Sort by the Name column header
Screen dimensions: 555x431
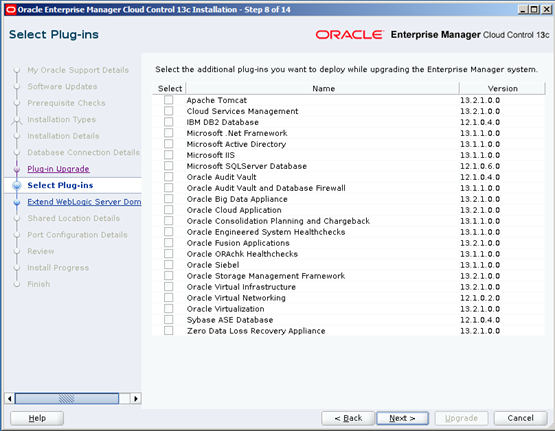click(x=323, y=88)
